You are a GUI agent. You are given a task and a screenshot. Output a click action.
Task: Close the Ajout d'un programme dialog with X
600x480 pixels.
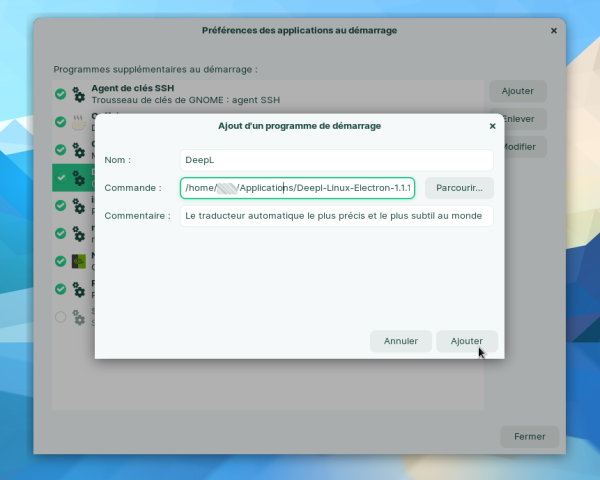(492, 126)
